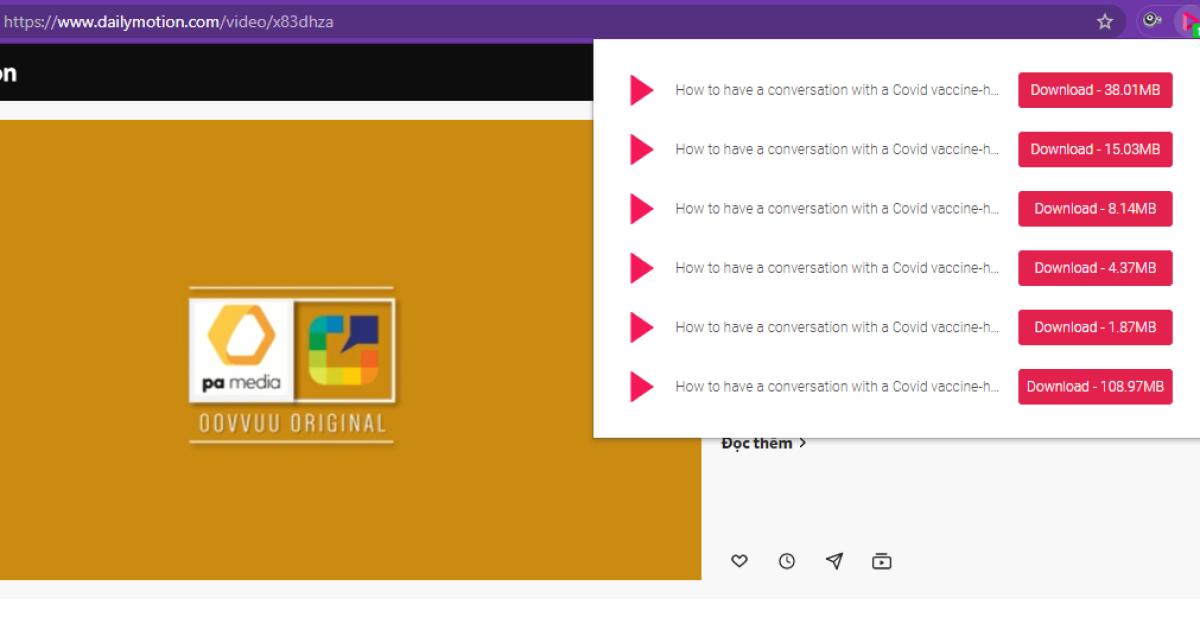Download the 108.97MB version
This screenshot has height=630, width=1200.
point(1095,387)
